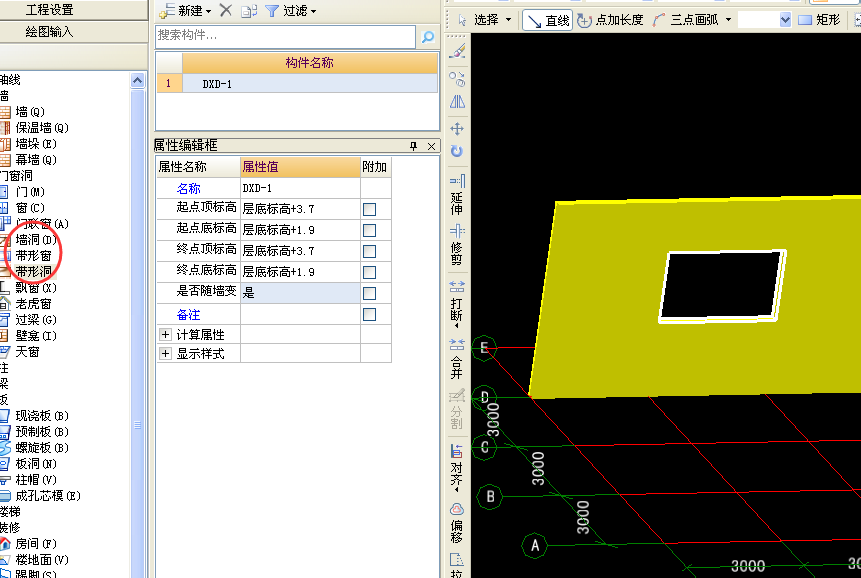Screen dimensions: 861x578
Task: Select 现浇板(B) tree item
Action: point(42,416)
